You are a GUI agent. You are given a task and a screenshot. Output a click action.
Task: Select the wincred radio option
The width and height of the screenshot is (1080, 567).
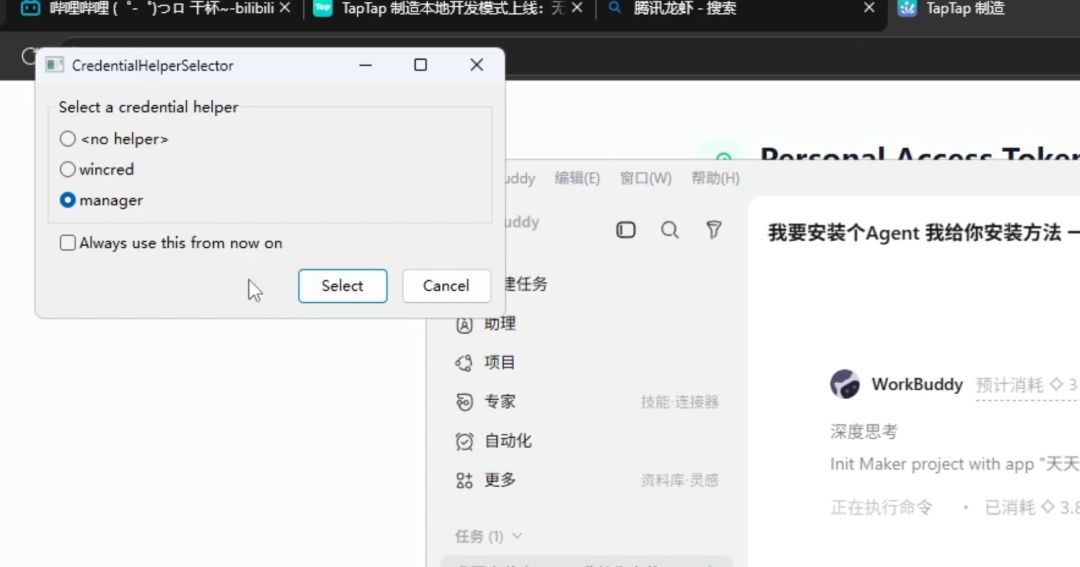pos(68,169)
